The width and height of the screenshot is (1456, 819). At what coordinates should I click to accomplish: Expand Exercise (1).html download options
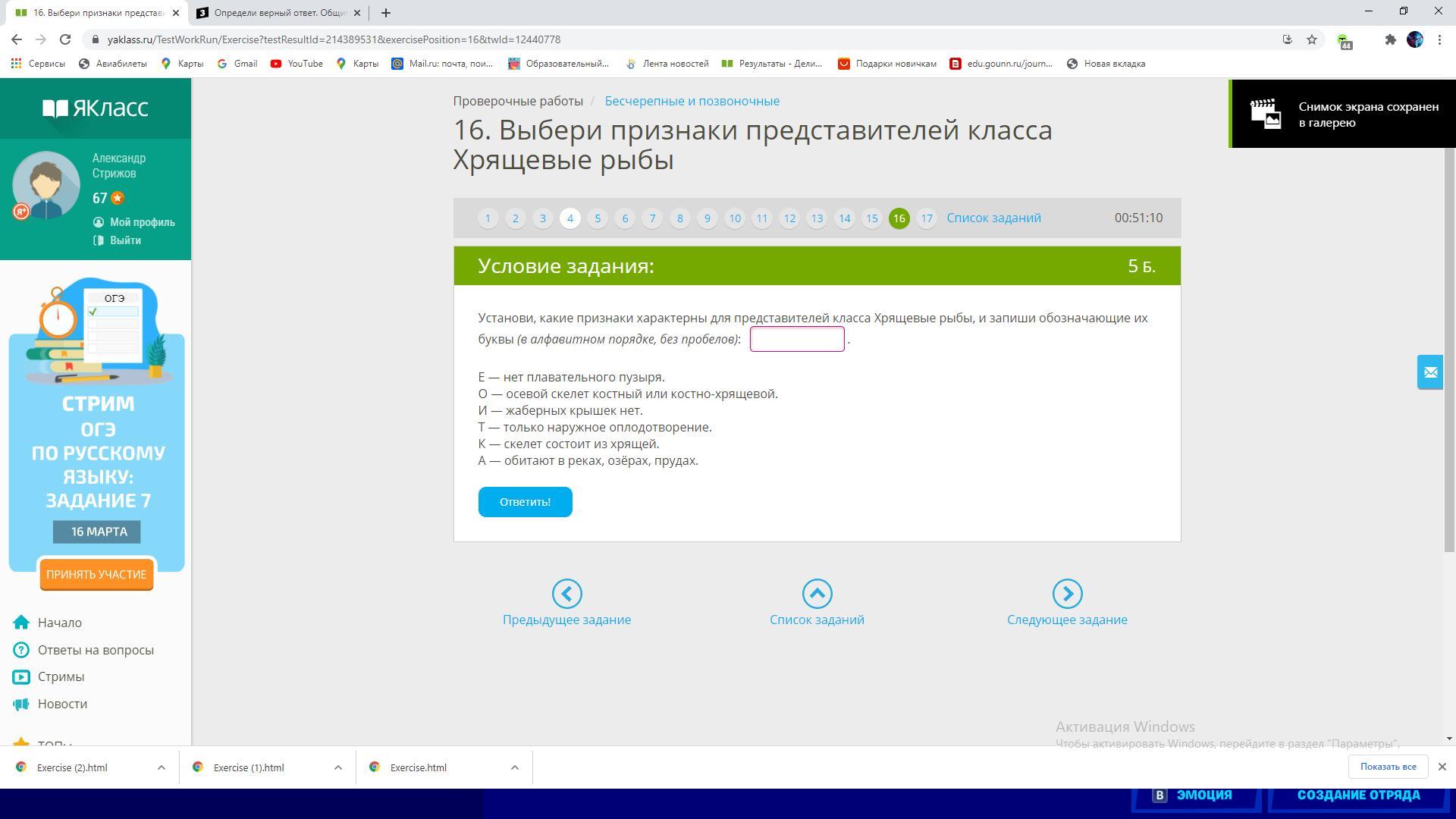click(x=338, y=767)
